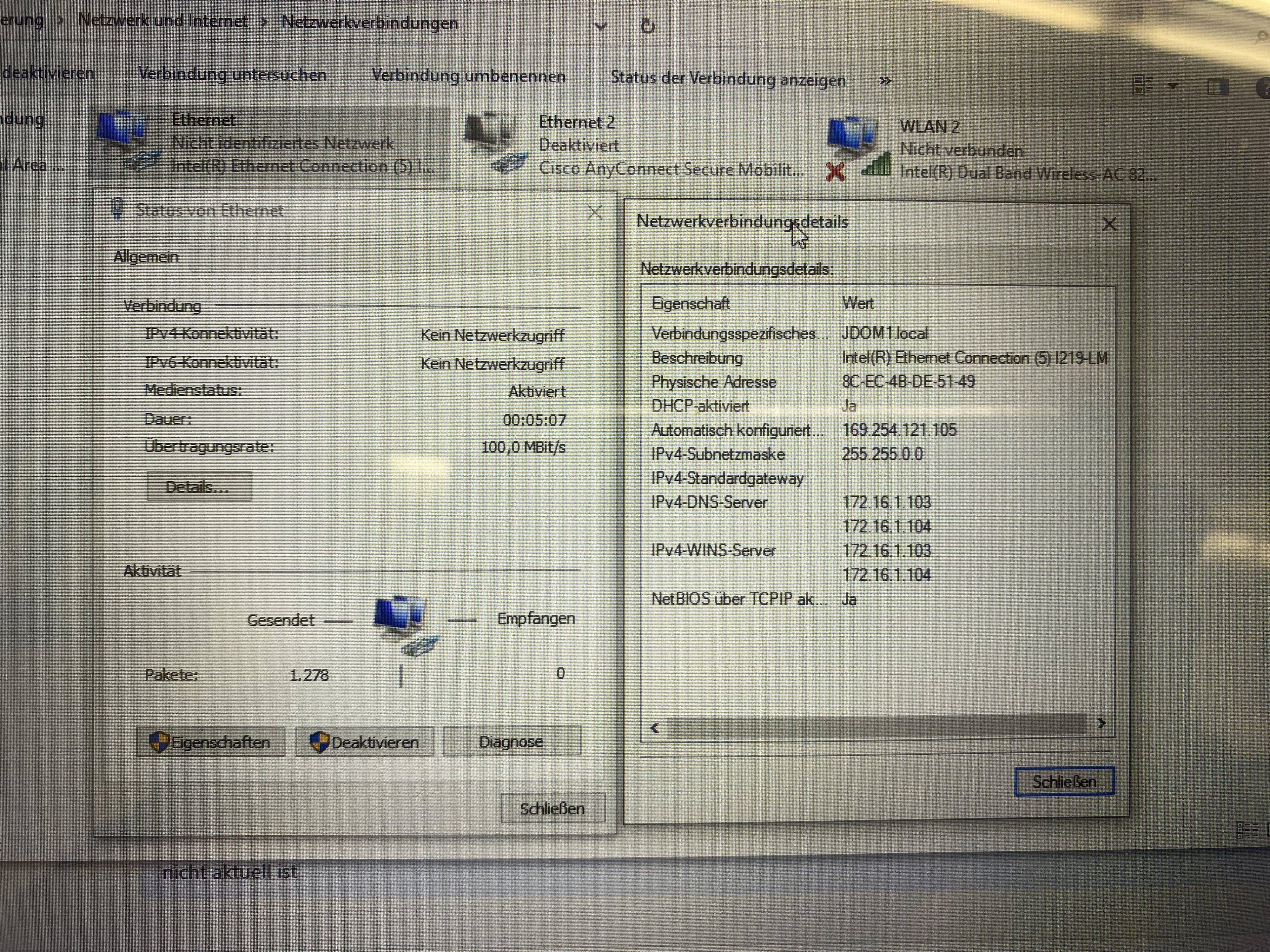Open the view options dropdown arrow

point(1173,87)
